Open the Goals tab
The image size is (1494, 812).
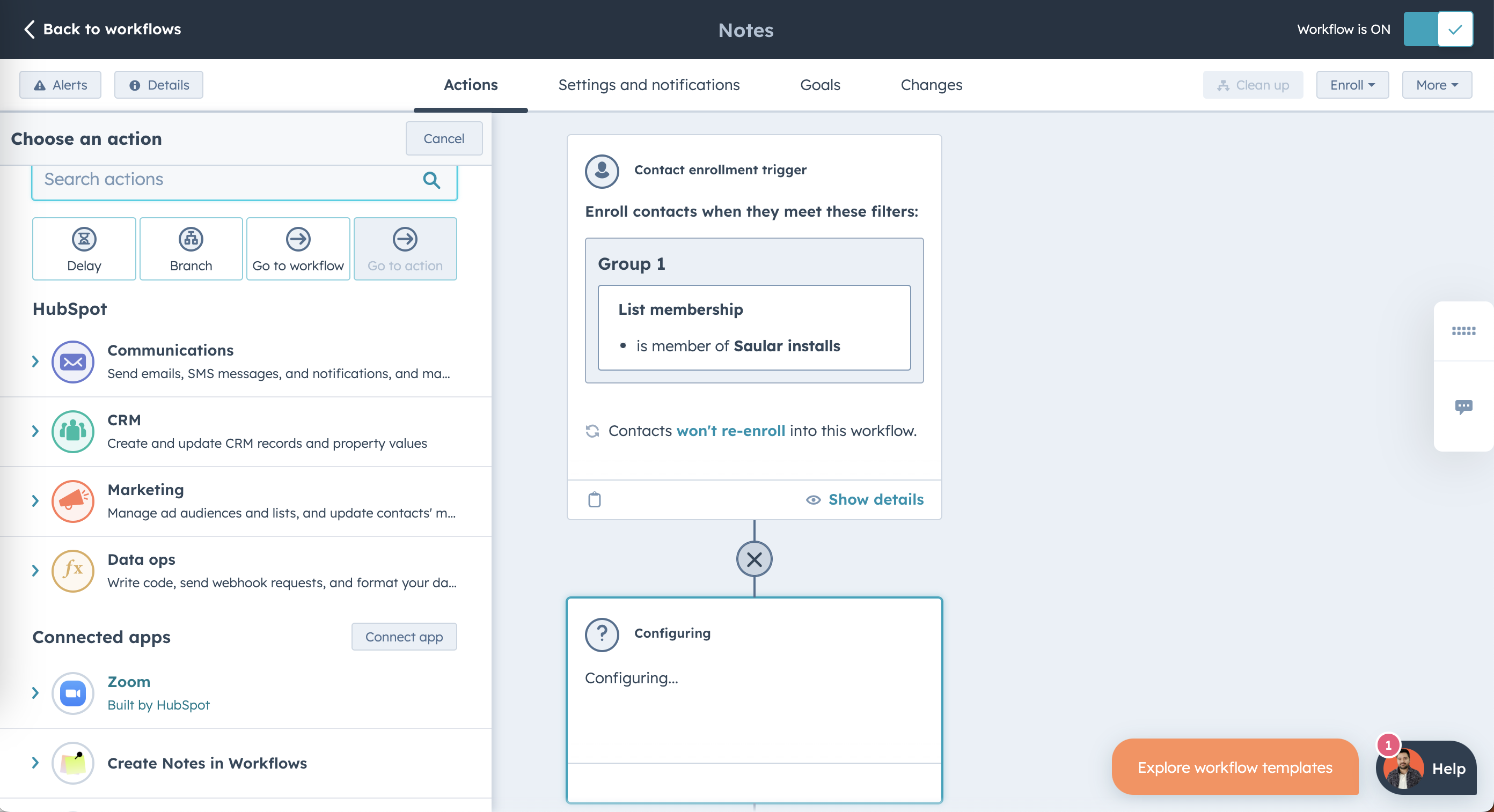click(x=820, y=85)
